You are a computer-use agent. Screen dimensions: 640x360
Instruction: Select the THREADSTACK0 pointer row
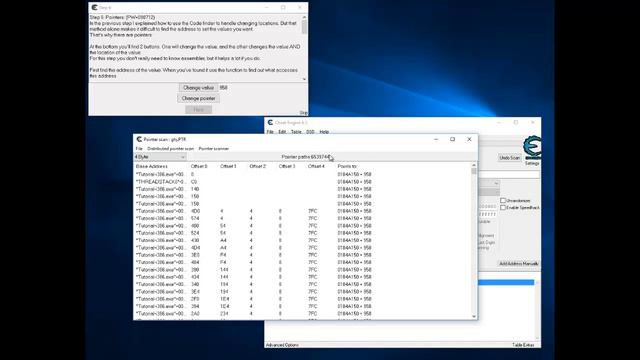click(x=302, y=182)
